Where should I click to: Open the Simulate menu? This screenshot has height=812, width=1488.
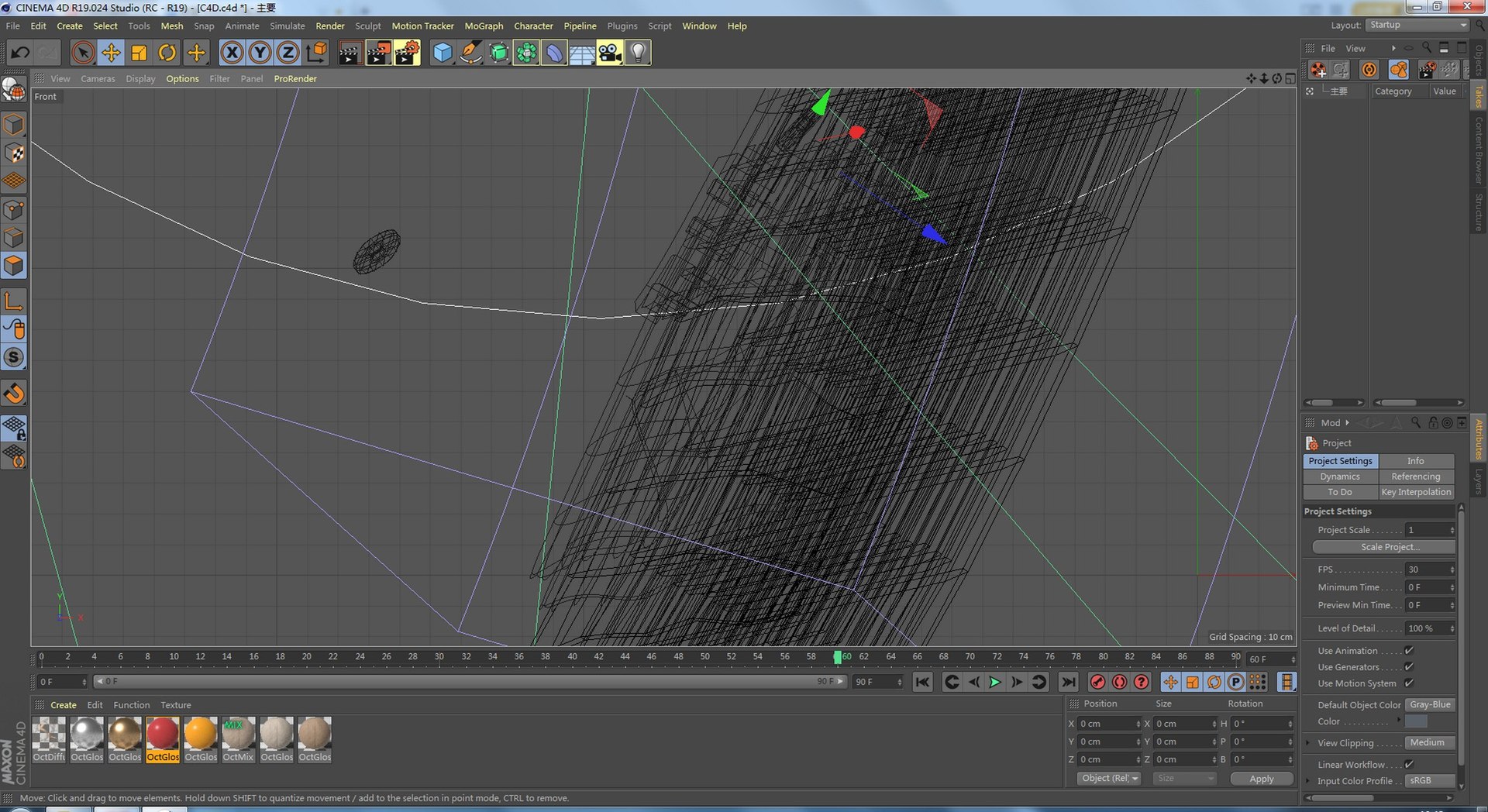tap(287, 26)
